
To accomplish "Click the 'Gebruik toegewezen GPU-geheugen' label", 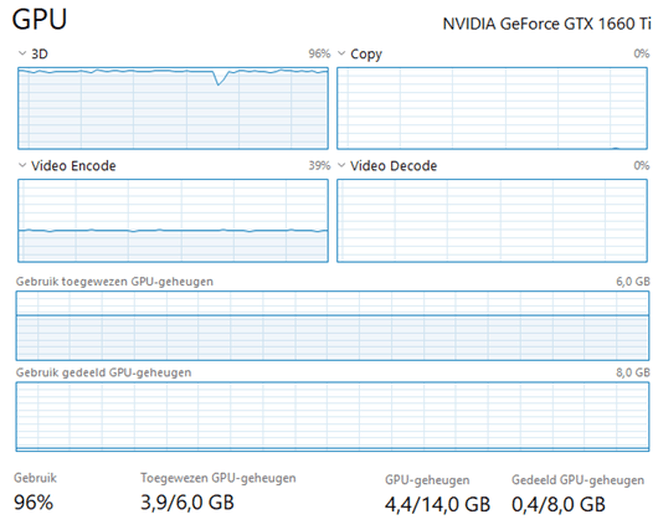I will [115, 282].
